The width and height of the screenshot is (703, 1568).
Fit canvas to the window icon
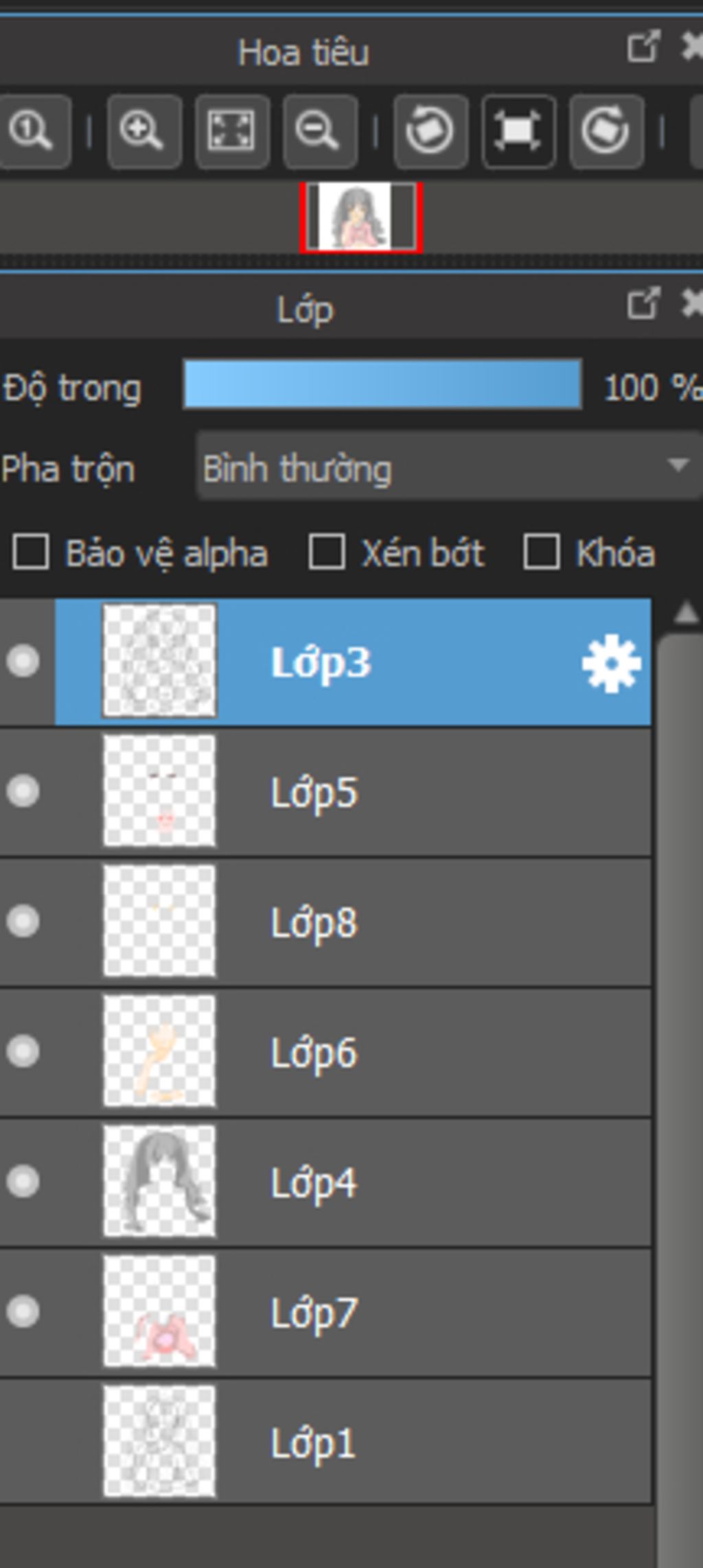(x=232, y=131)
